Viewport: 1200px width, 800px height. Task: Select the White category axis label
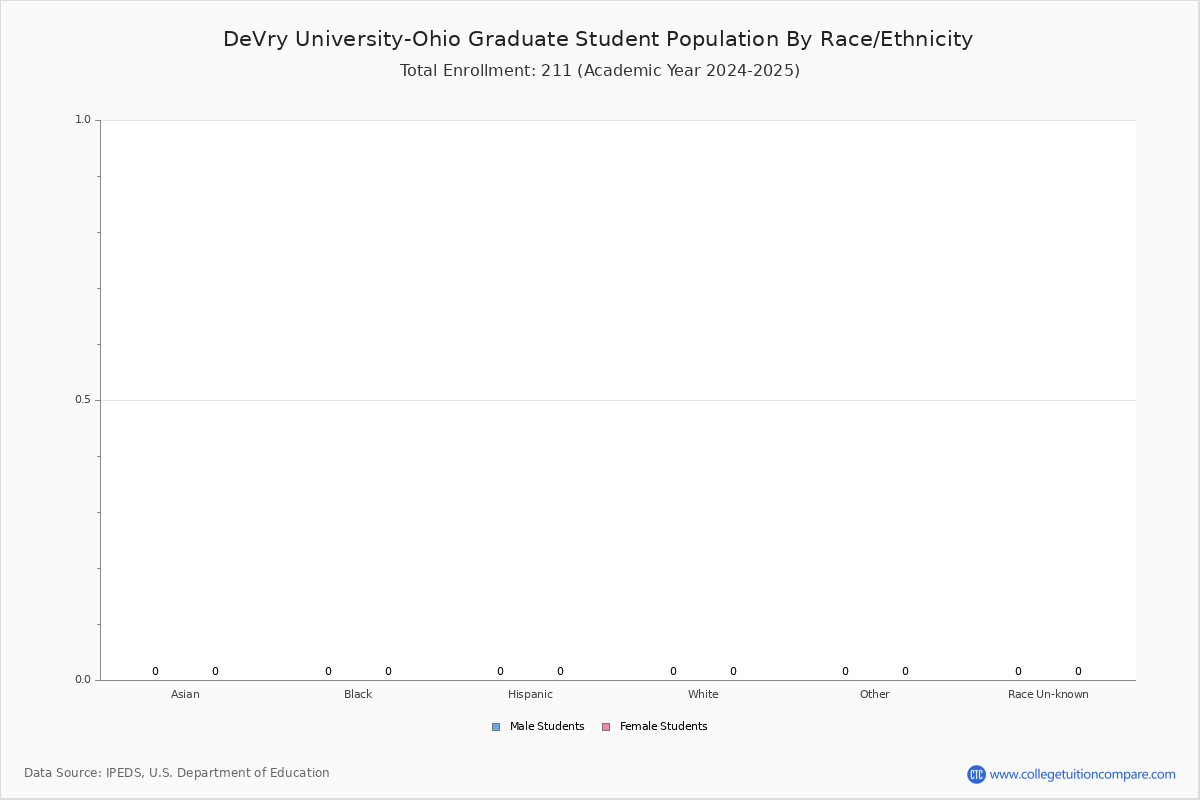click(703, 694)
